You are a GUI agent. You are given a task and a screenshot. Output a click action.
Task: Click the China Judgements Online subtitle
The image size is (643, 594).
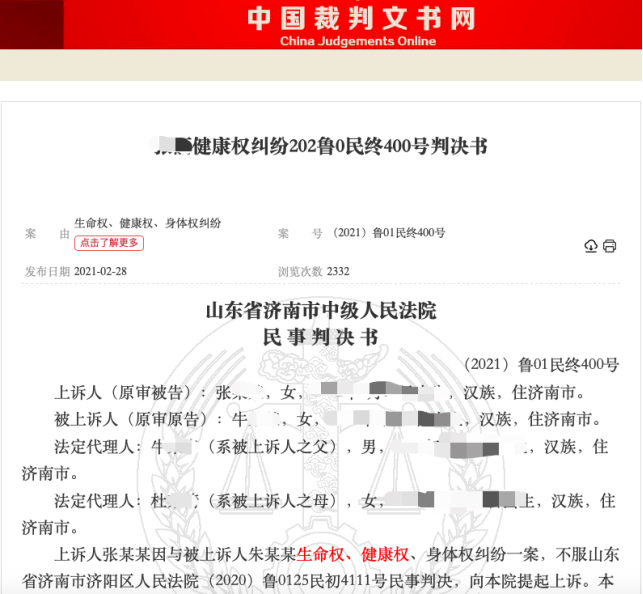click(358, 41)
